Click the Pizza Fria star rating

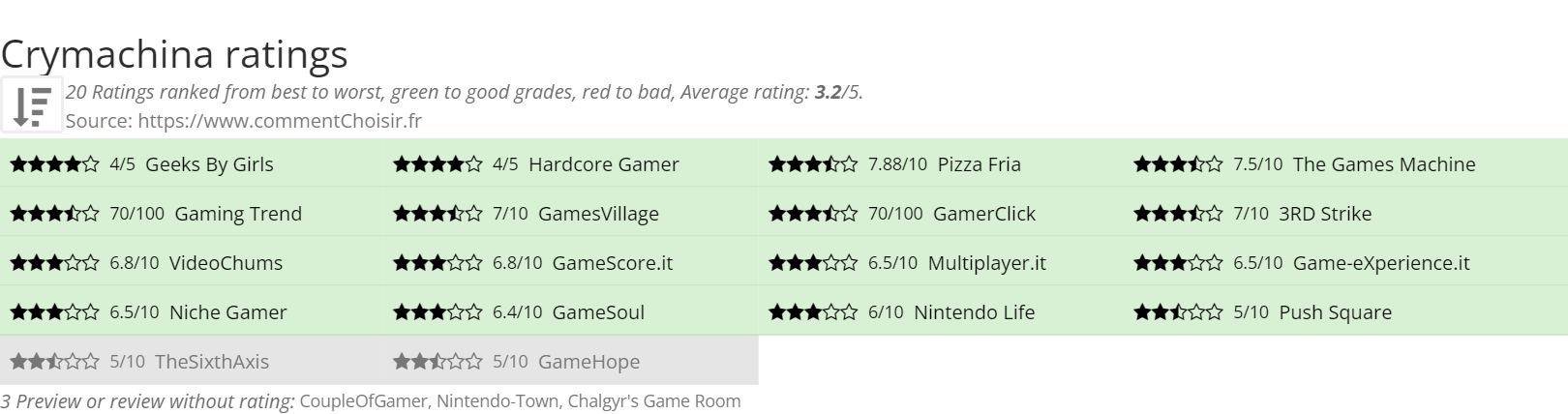pyautogui.click(x=813, y=164)
